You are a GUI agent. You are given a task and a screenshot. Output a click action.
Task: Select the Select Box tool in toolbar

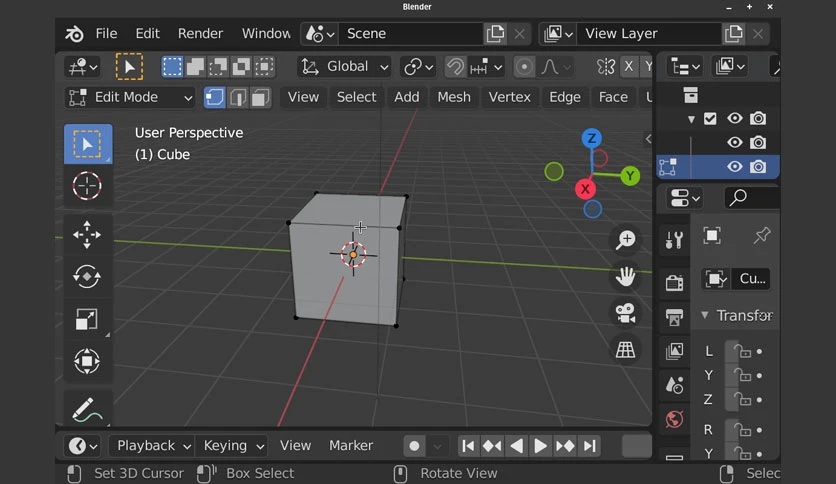(x=88, y=144)
